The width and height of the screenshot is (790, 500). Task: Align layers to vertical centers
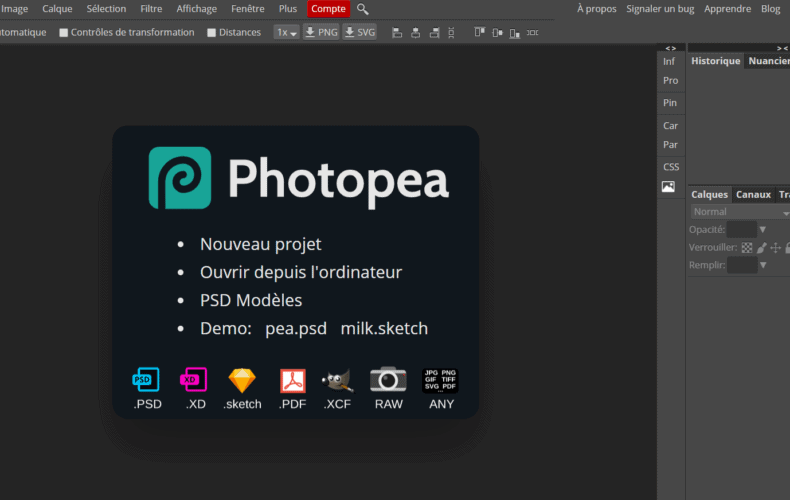(x=497, y=33)
